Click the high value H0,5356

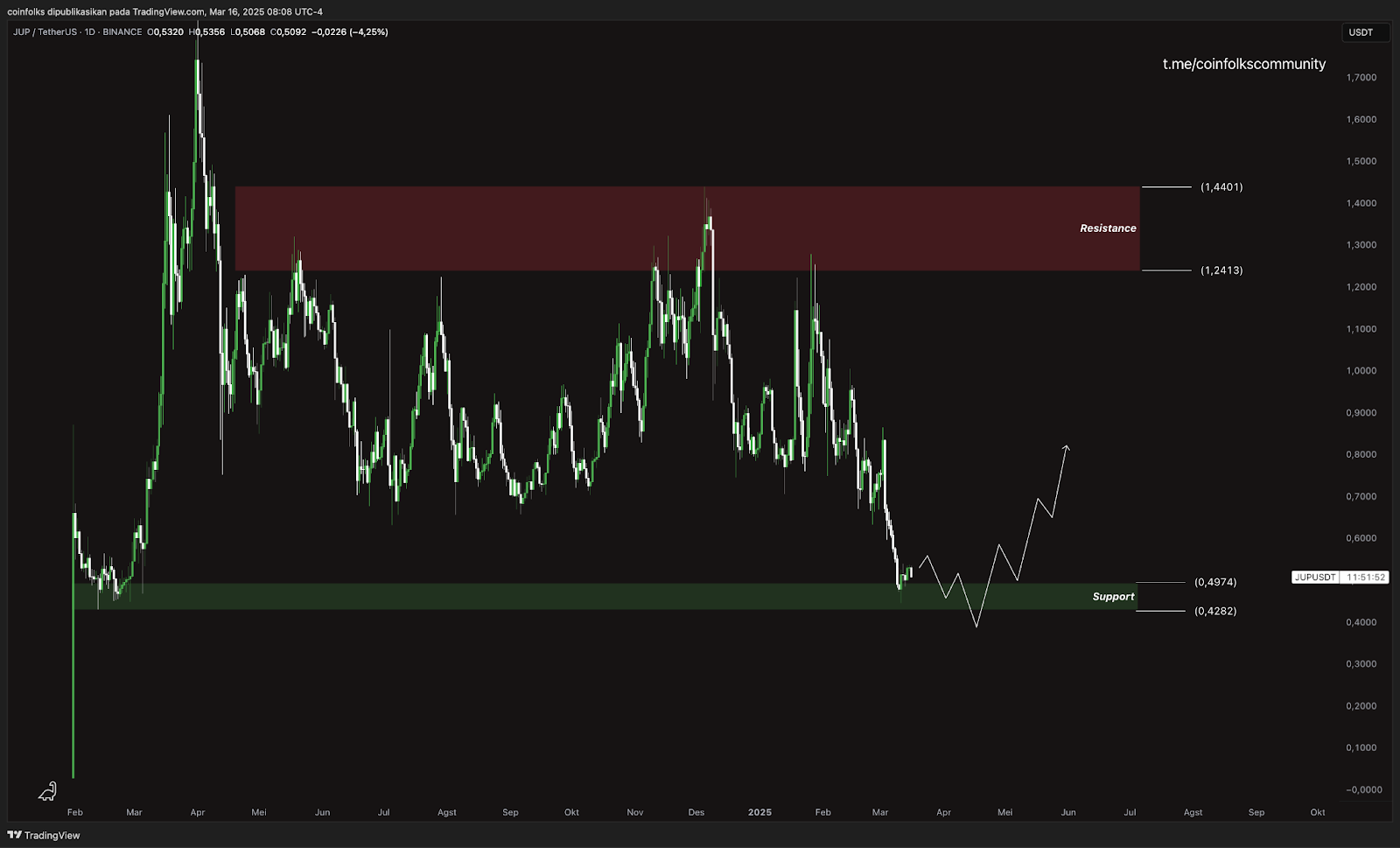pos(206,32)
